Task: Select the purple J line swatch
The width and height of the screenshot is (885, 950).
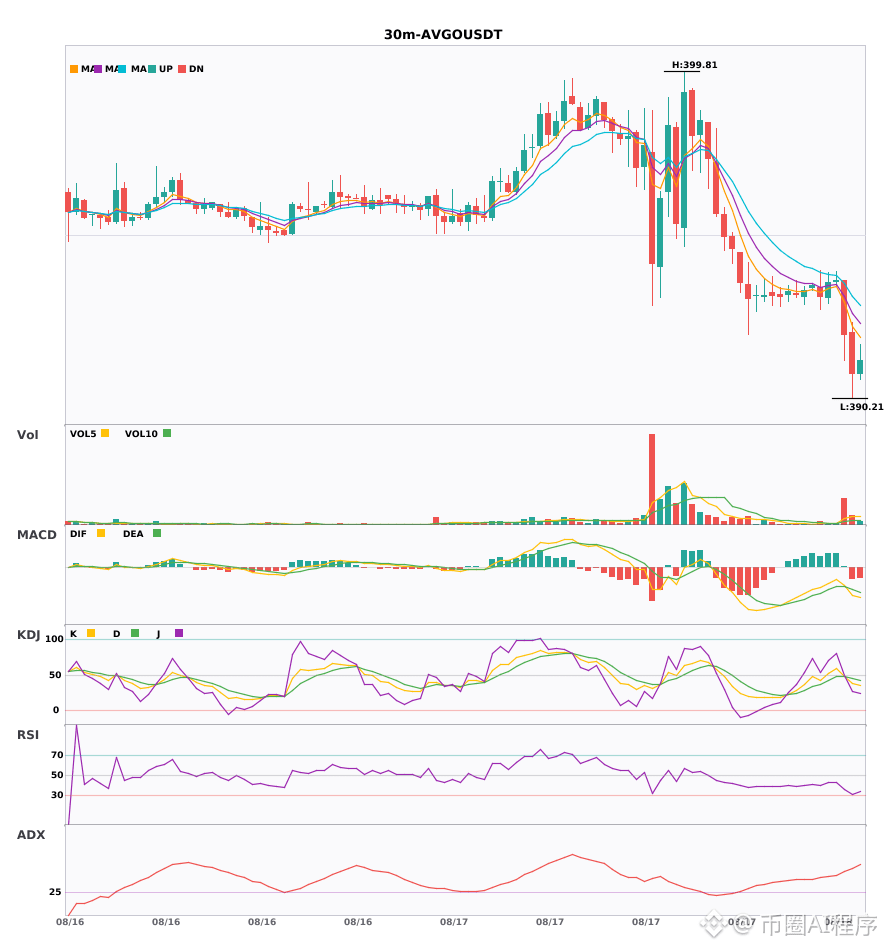Action: point(179,633)
